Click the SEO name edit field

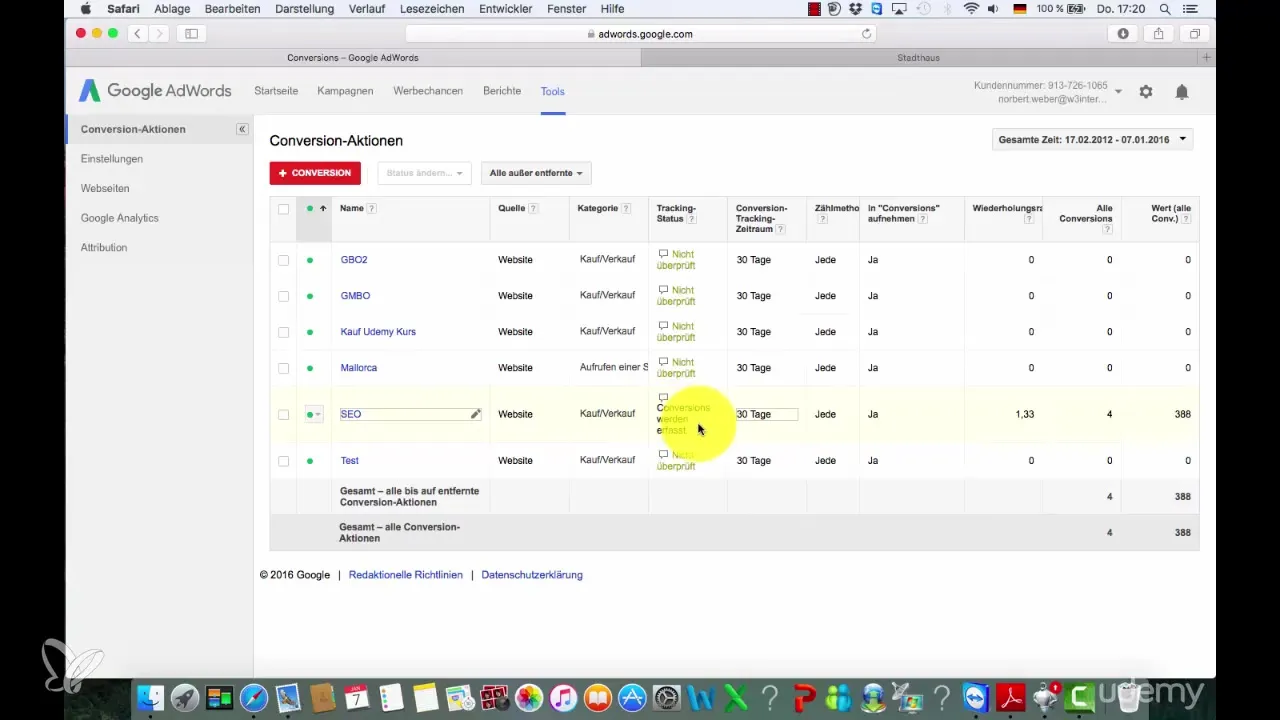coord(411,414)
